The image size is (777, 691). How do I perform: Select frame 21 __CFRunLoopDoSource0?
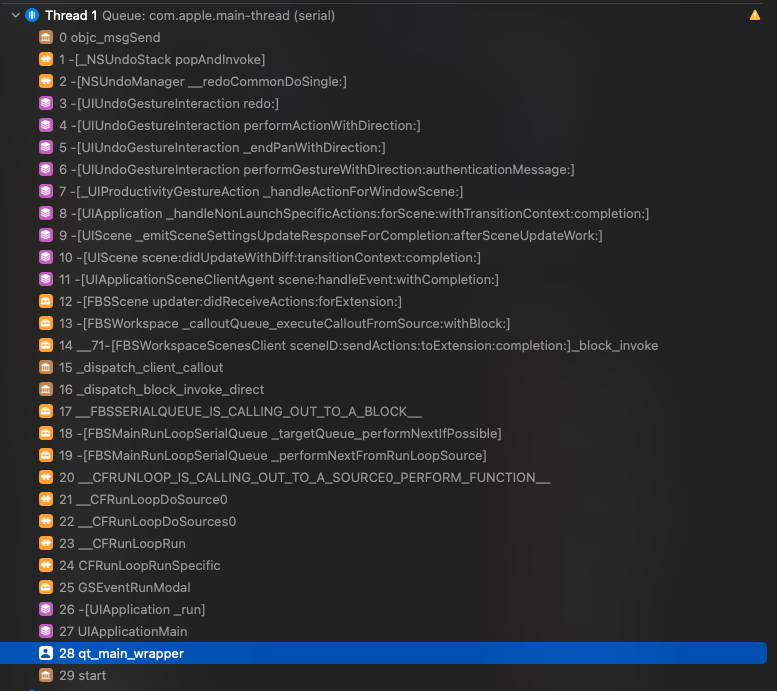coord(143,499)
